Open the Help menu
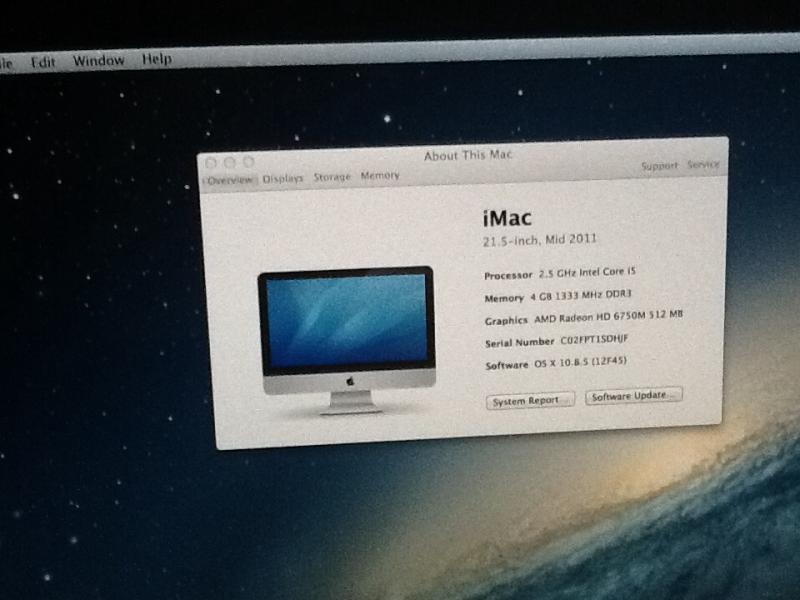Screen dimensions: 800x600 pos(157,59)
